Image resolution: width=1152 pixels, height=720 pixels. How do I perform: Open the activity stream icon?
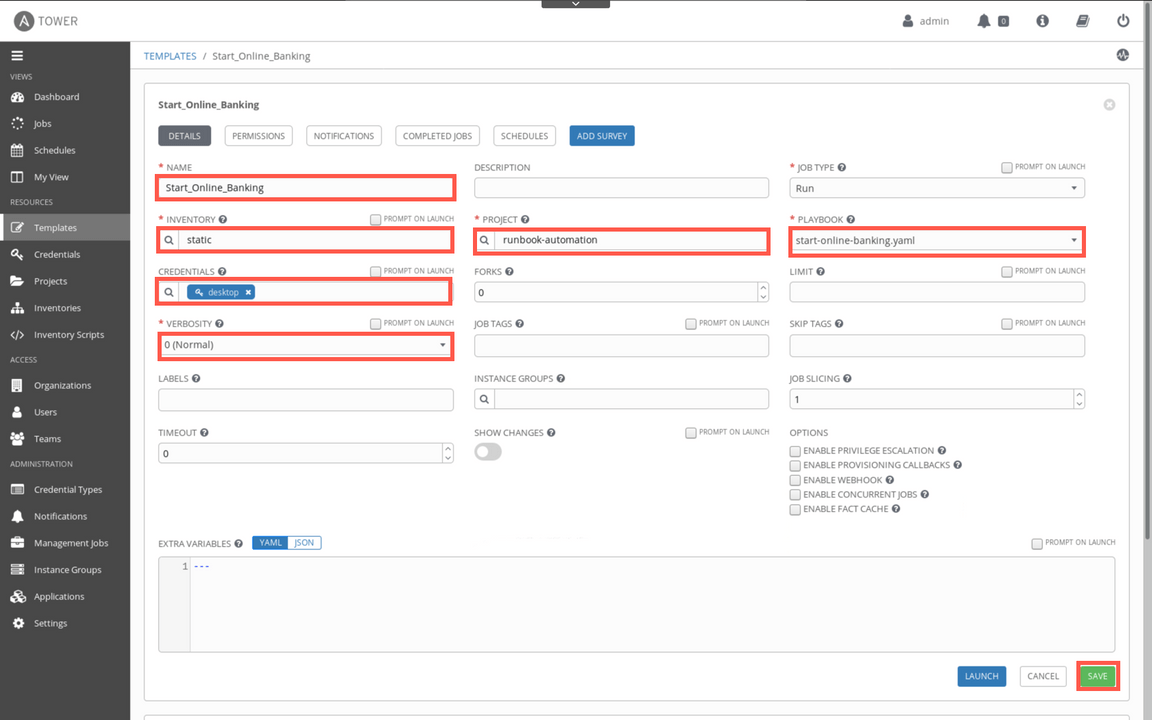[x=1122, y=55]
